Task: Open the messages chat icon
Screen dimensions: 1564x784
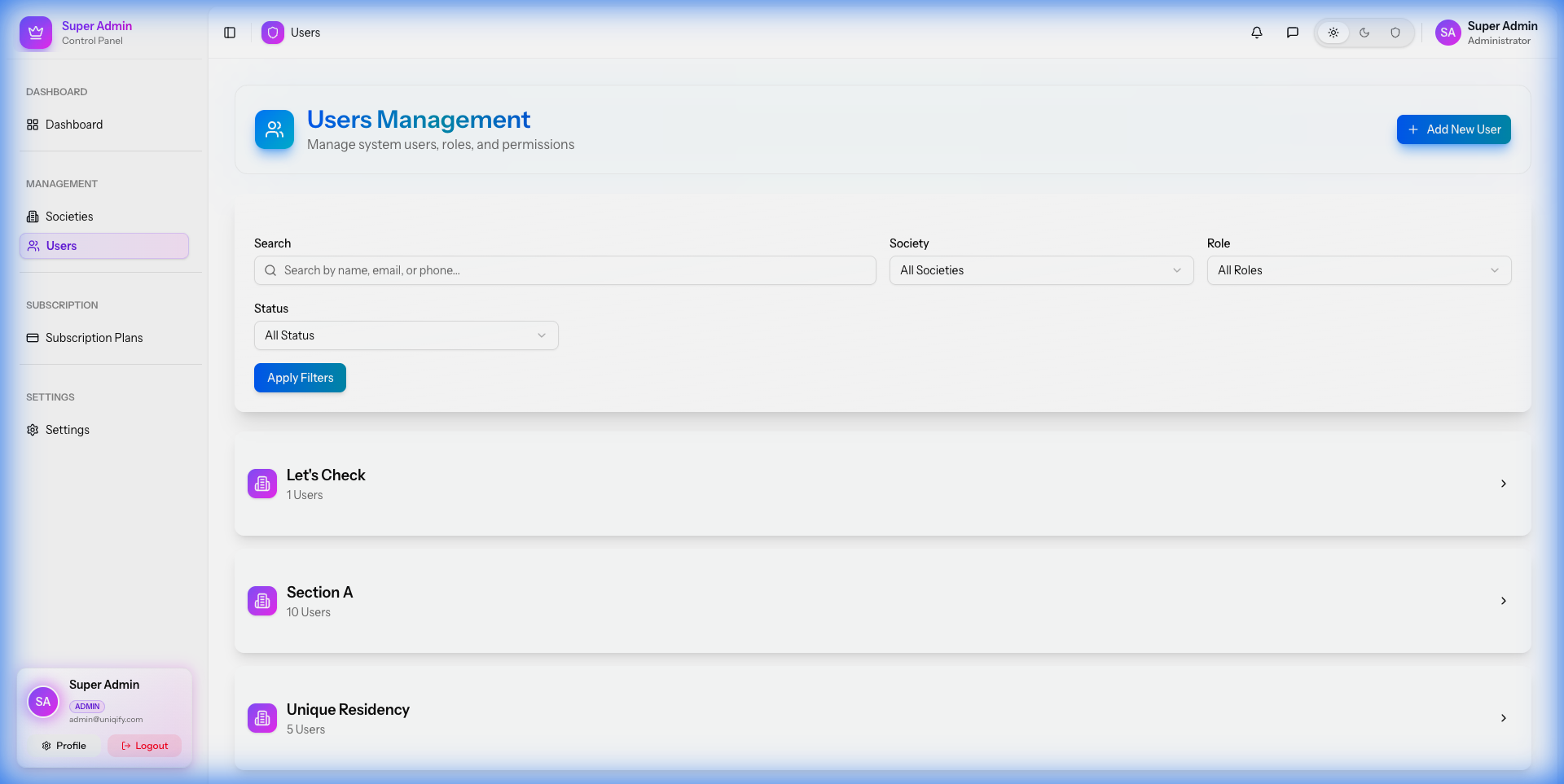Action: (1293, 33)
